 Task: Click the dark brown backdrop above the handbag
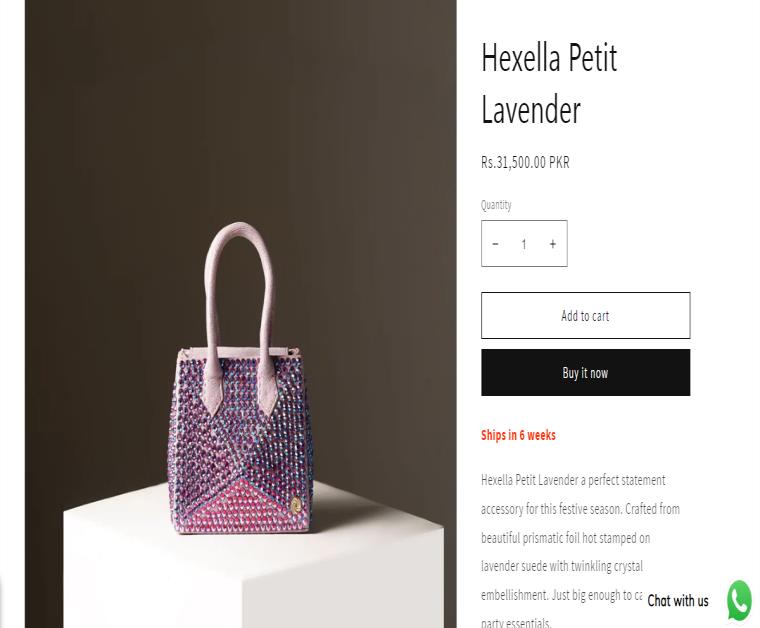[241, 107]
